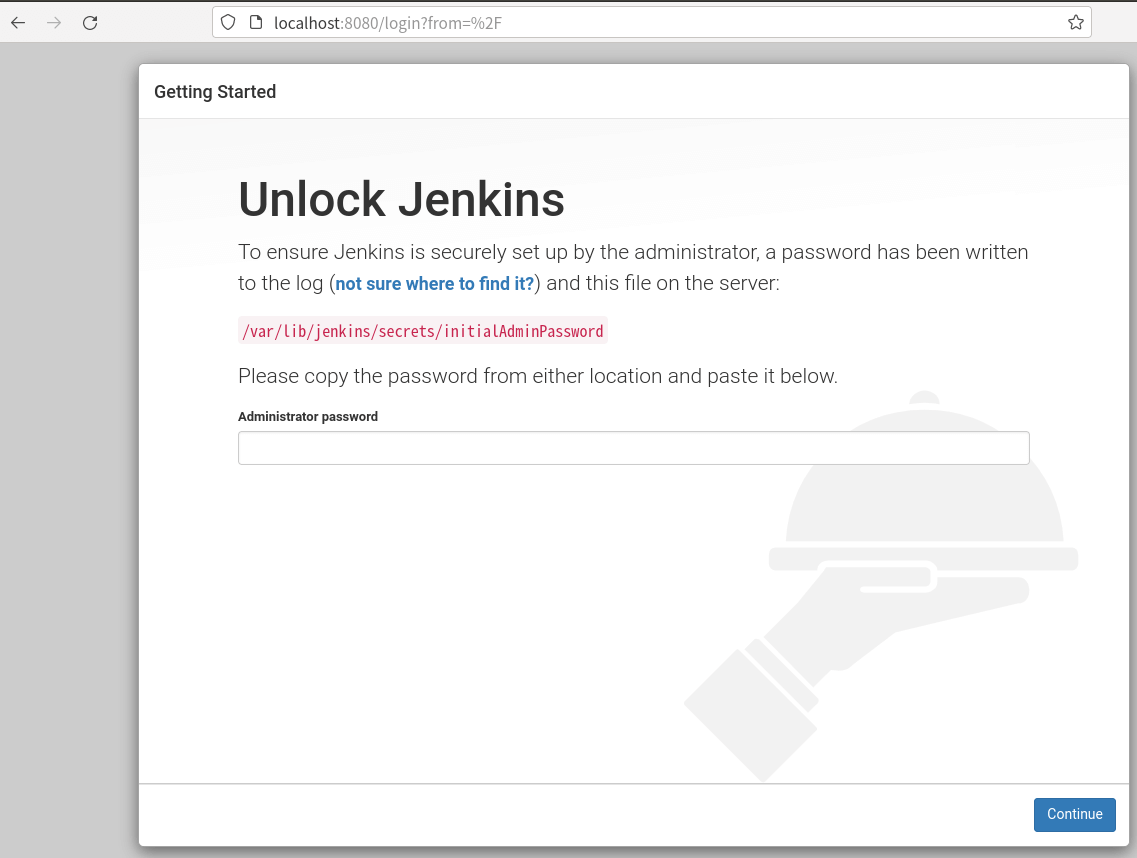Click the browser forward arrow
Viewport: 1137px width, 858px height.
[54, 22]
